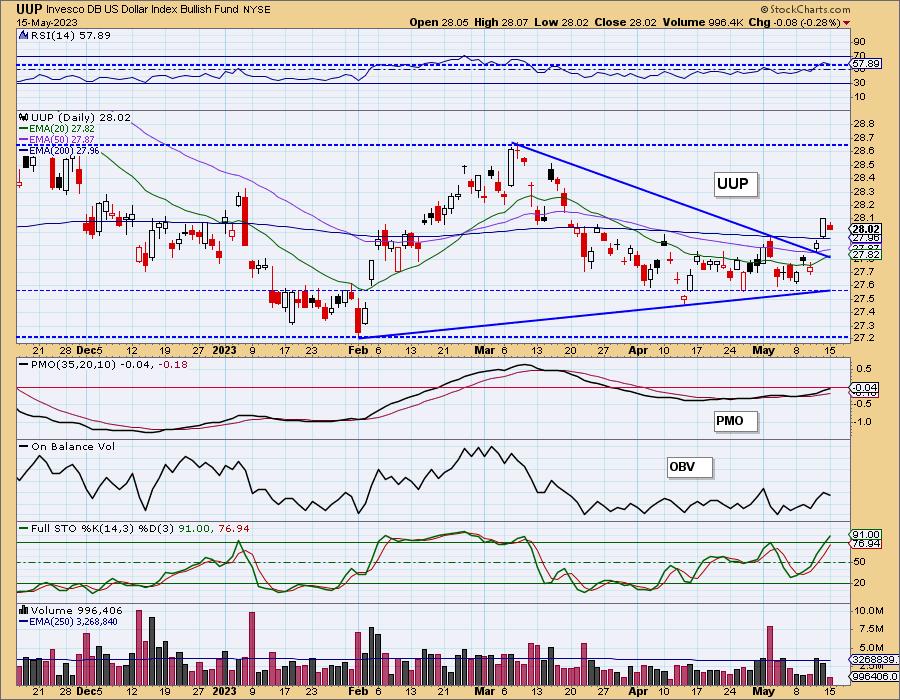Click the red down-arrow change indicator
This screenshot has height=700, width=900.
(x=847, y=23)
